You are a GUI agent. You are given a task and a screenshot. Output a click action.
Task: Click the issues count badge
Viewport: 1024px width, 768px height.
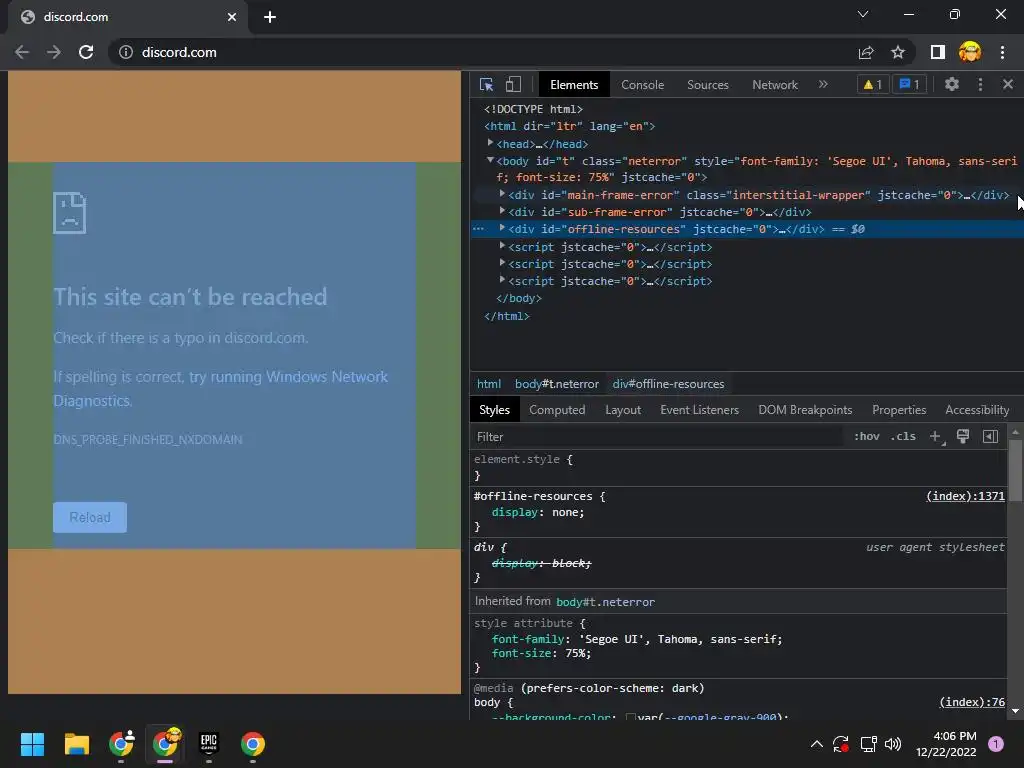point(910,84)
